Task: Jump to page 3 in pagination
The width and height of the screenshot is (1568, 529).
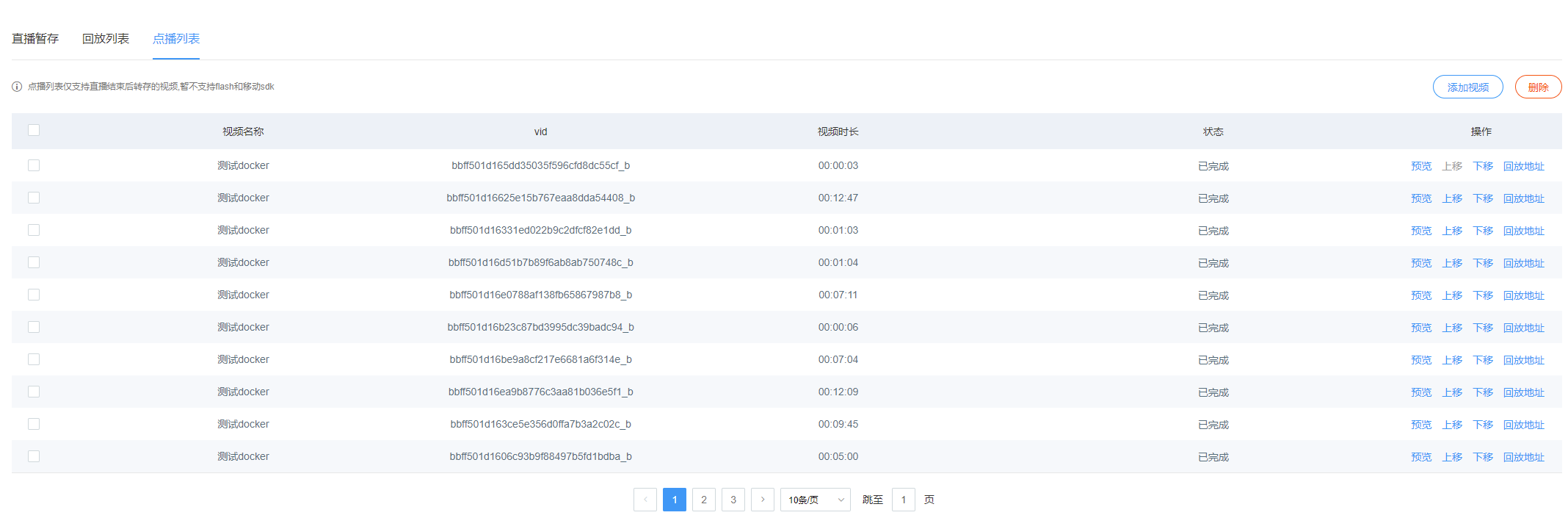Action: click(733, 500)
